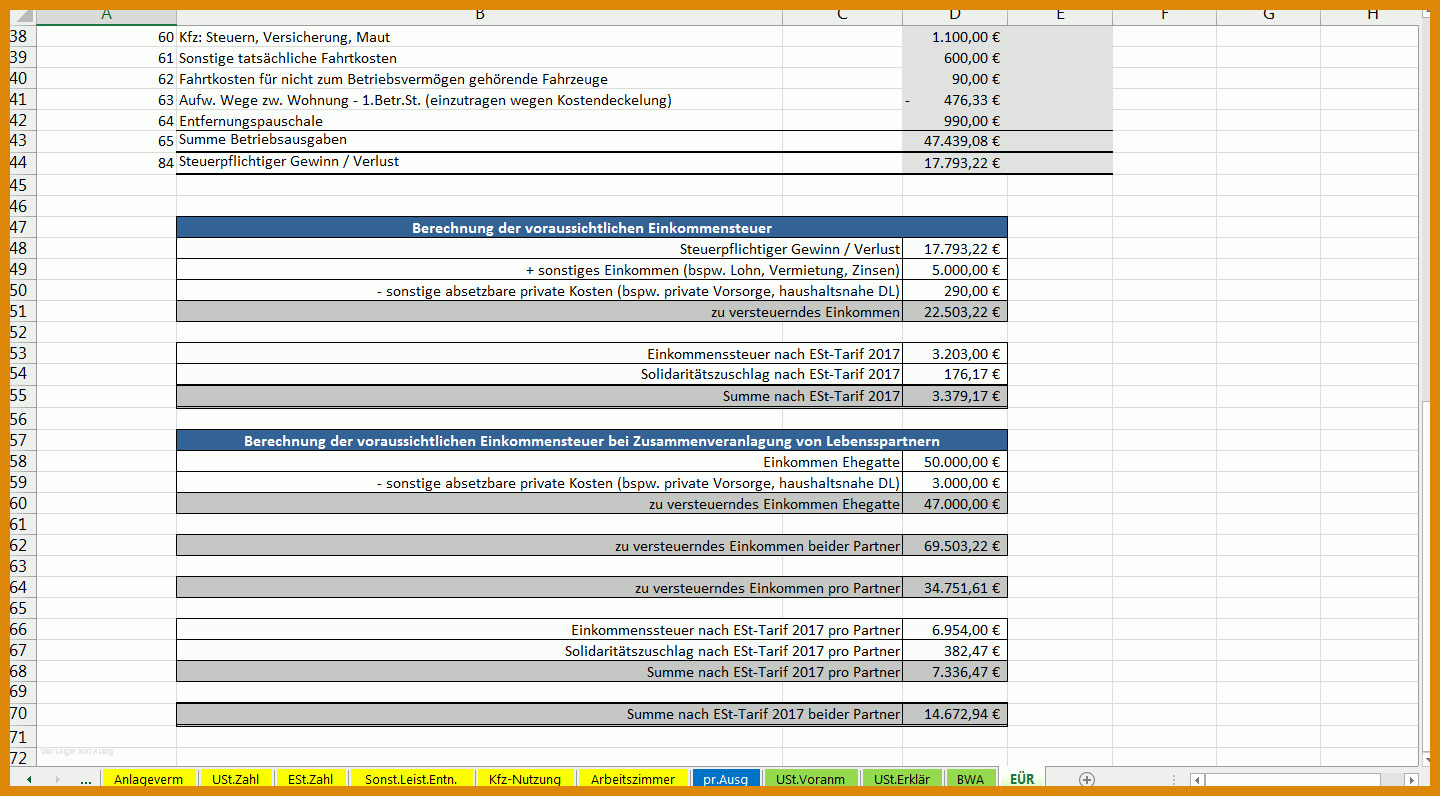The image size is (1440, 796).
Task: Switch to the ESt.Zahl sheet tab
Action: coord(310,779)
